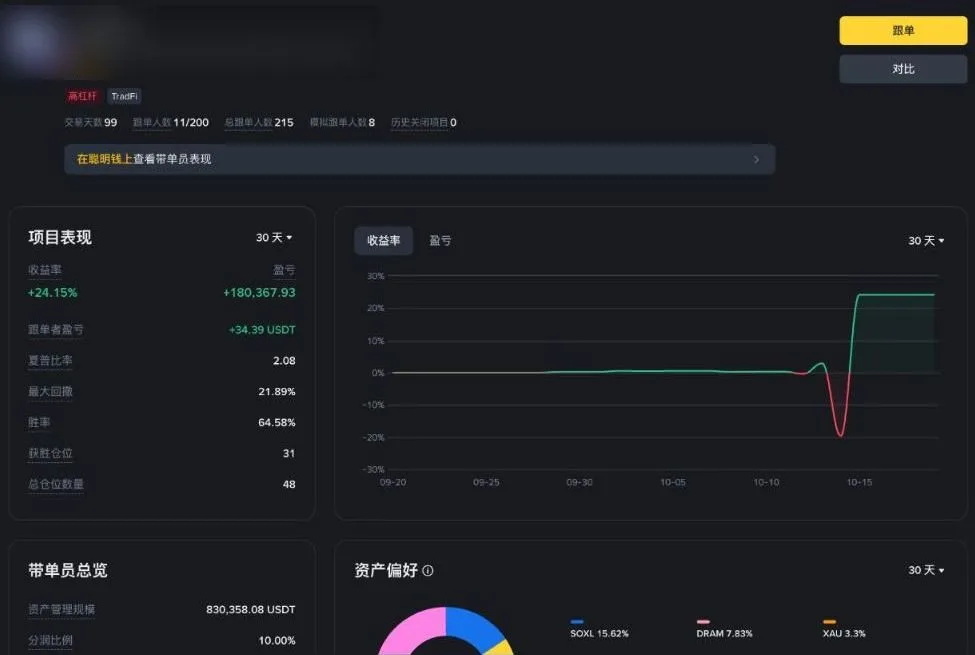975x655 pixels.
Task: Click the orange XAU legend swatch
Action: (x=829, y=621)
